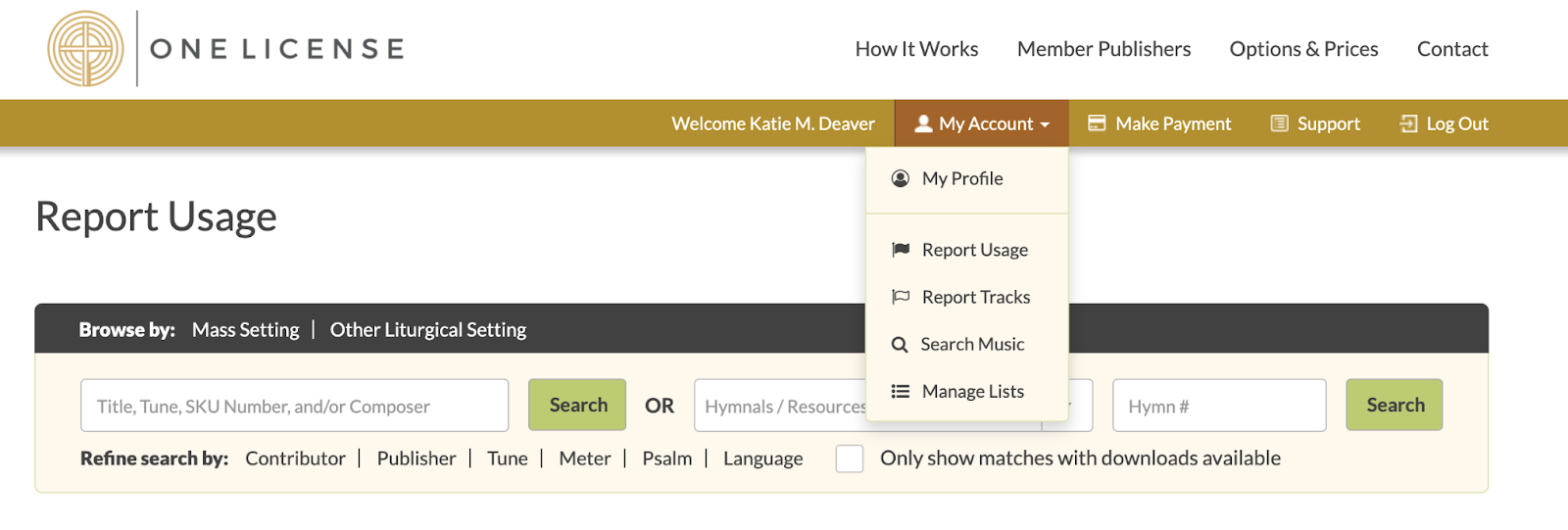Browse by Mass Setting
The width and height of the screenshot is (1568, 530).
[x=245, y=330]
